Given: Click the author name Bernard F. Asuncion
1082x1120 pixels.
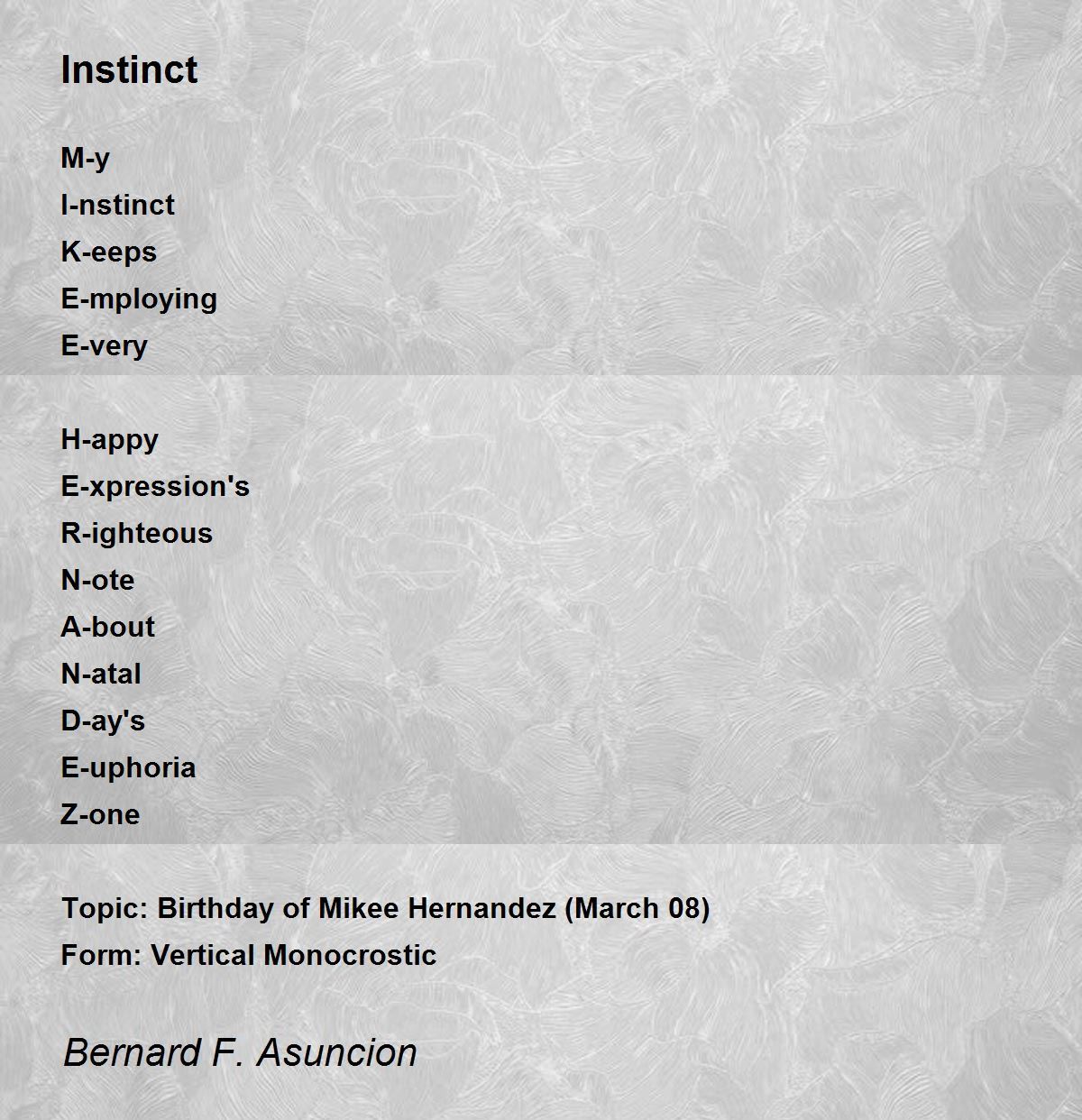Looking at the screenshot, I should (240, 1052).
